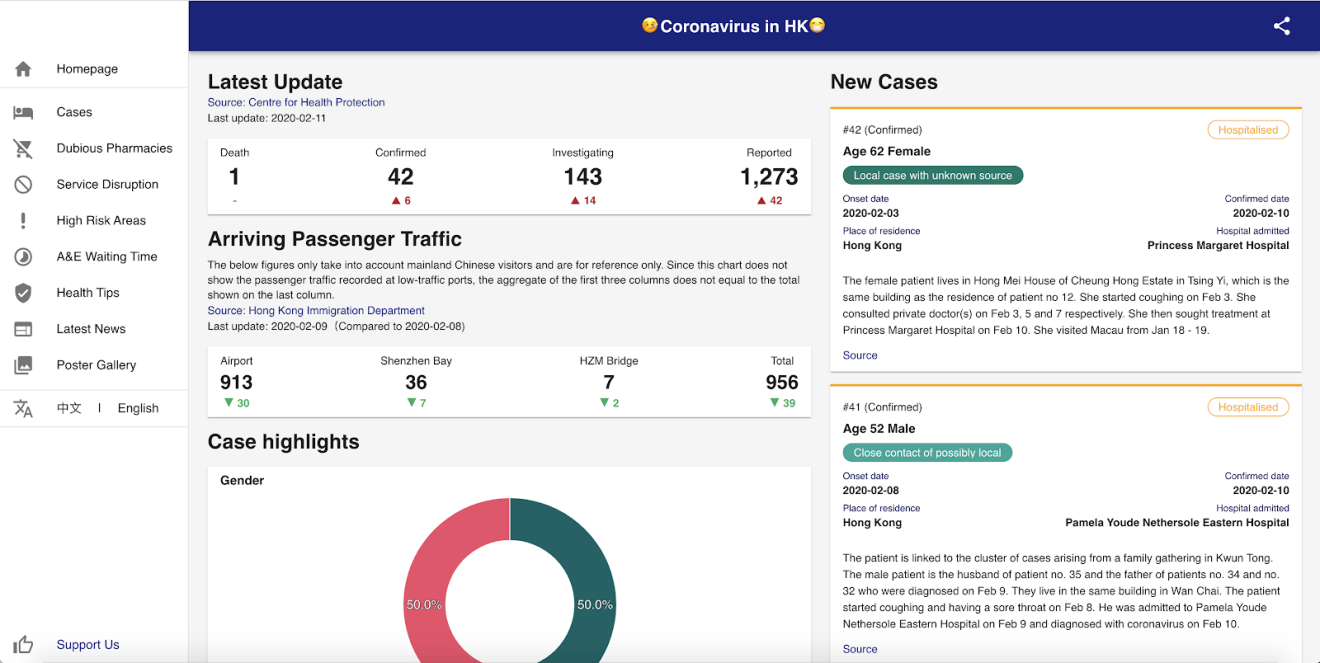Open A&E Waiting Time page
The height and width of the screenshot is (663, 1320).
pos(107,256)
